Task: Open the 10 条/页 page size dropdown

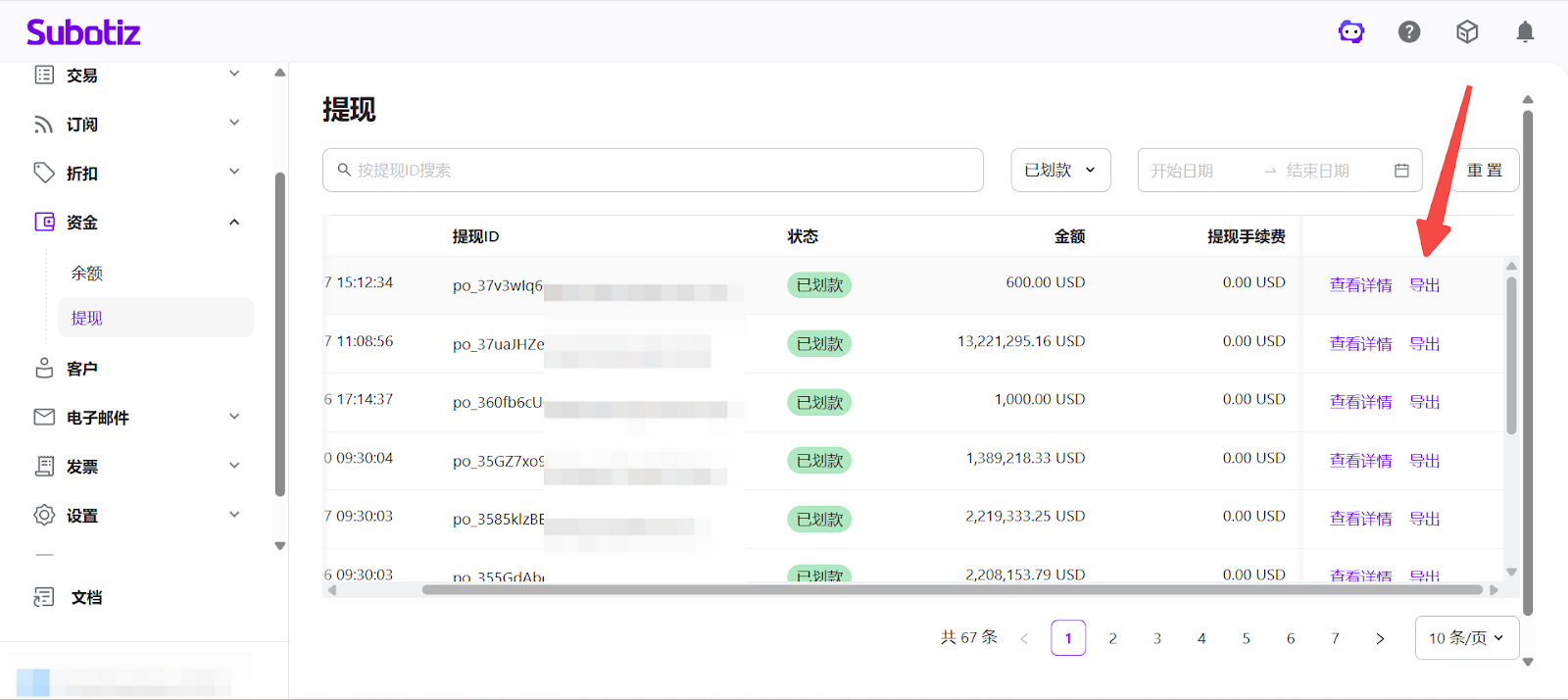Action: click(x=1466, y=638)
